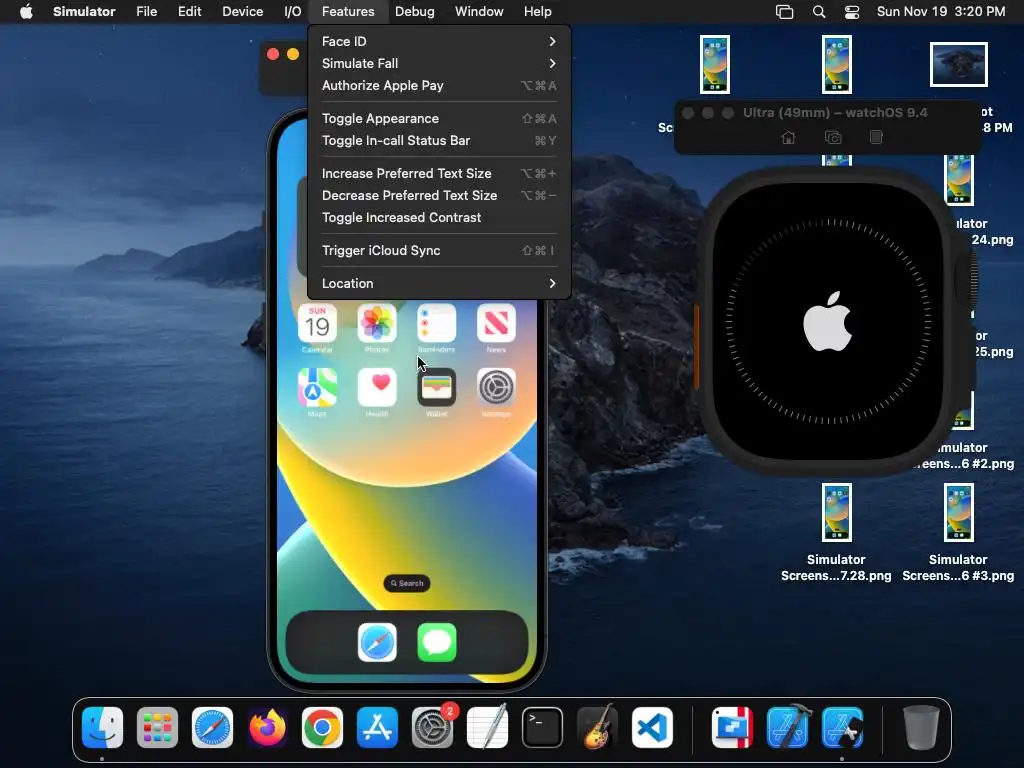Tap the Search pill on iPhone home screen
This screenshot has height=768, width=1024.
[x=406, y=583]
